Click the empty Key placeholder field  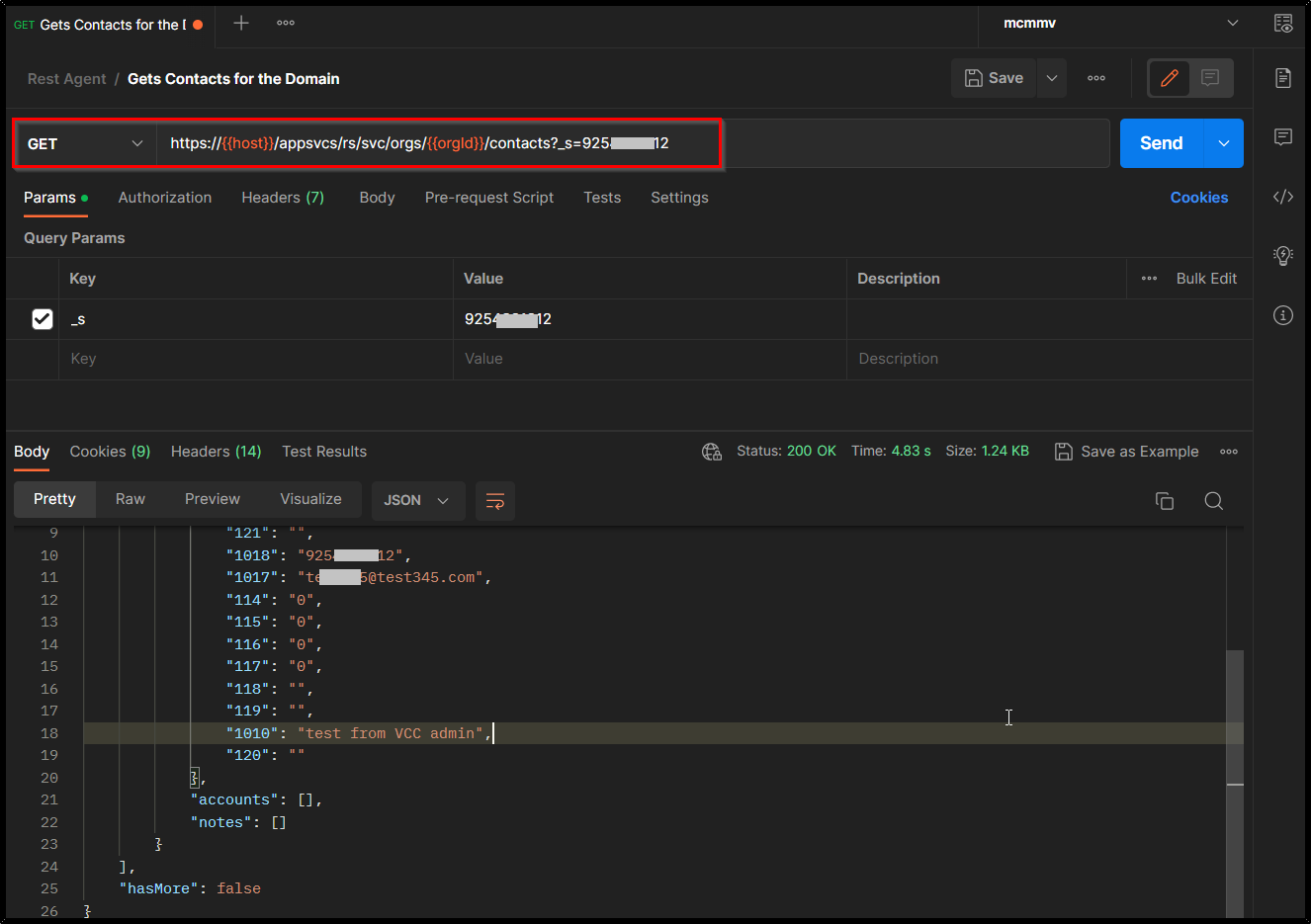[256, 359]
